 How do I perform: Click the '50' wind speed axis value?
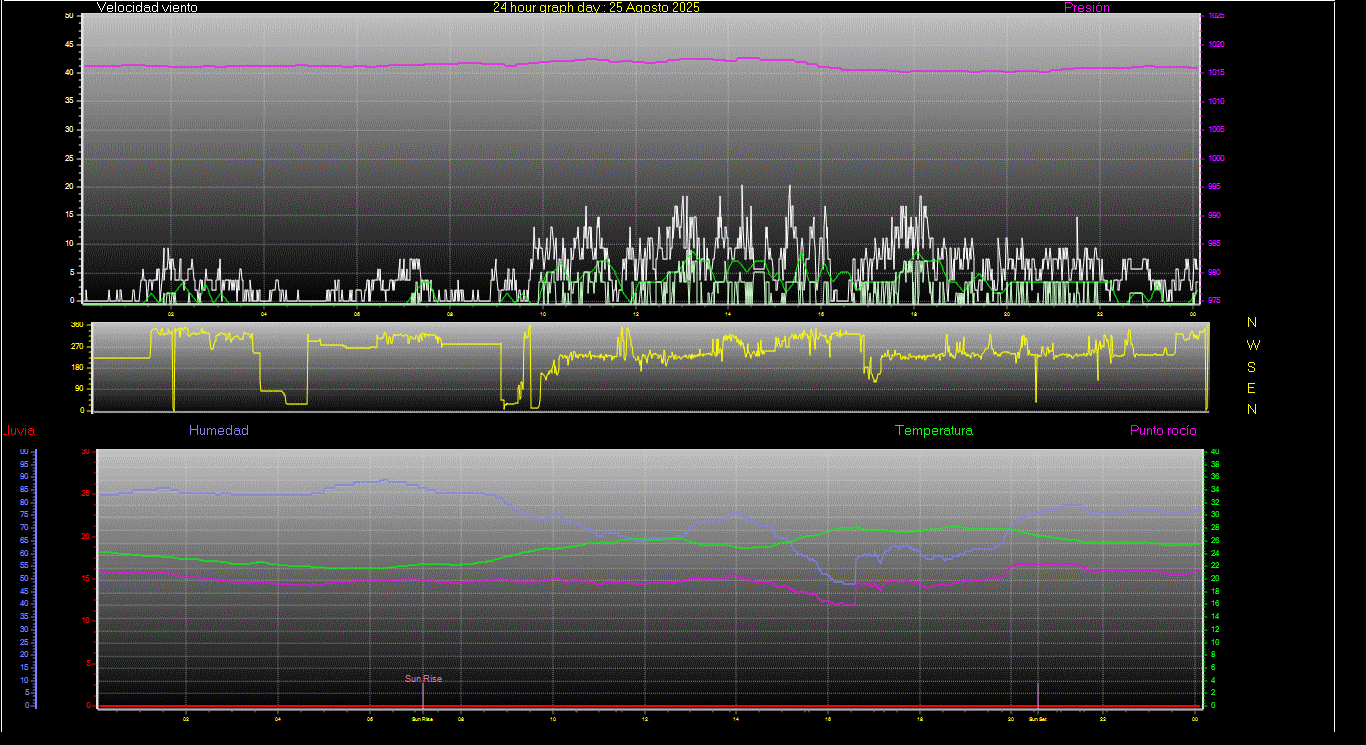click(x=69, y=16)
